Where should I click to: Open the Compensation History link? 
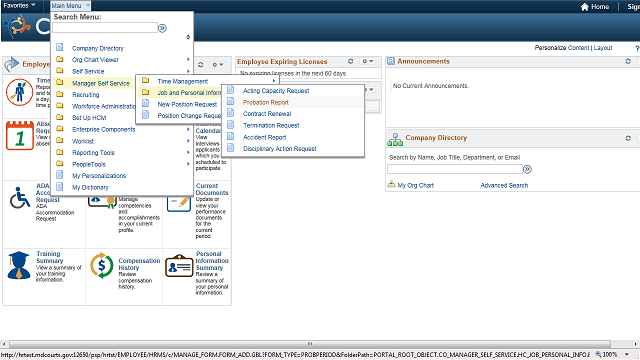point(139,264)
